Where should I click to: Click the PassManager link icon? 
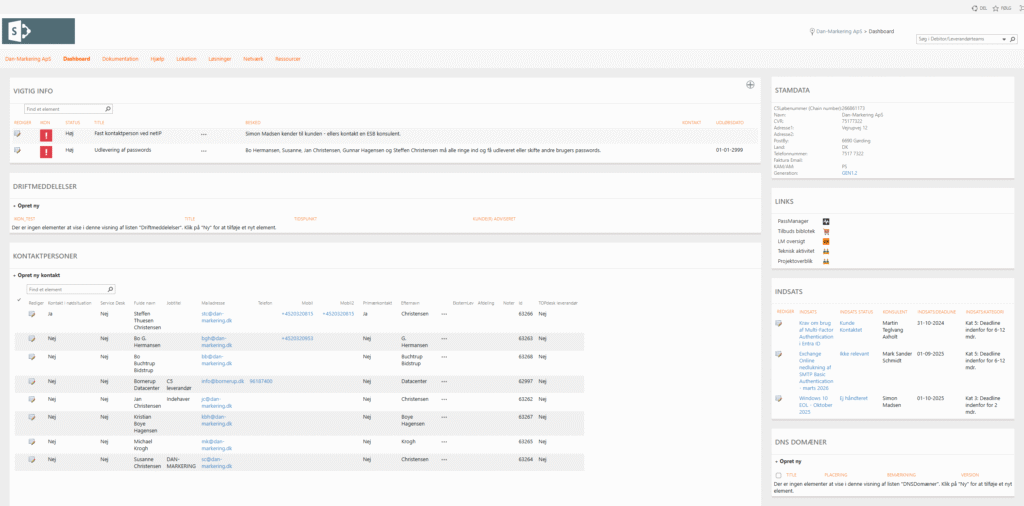(x=826, y=221)
